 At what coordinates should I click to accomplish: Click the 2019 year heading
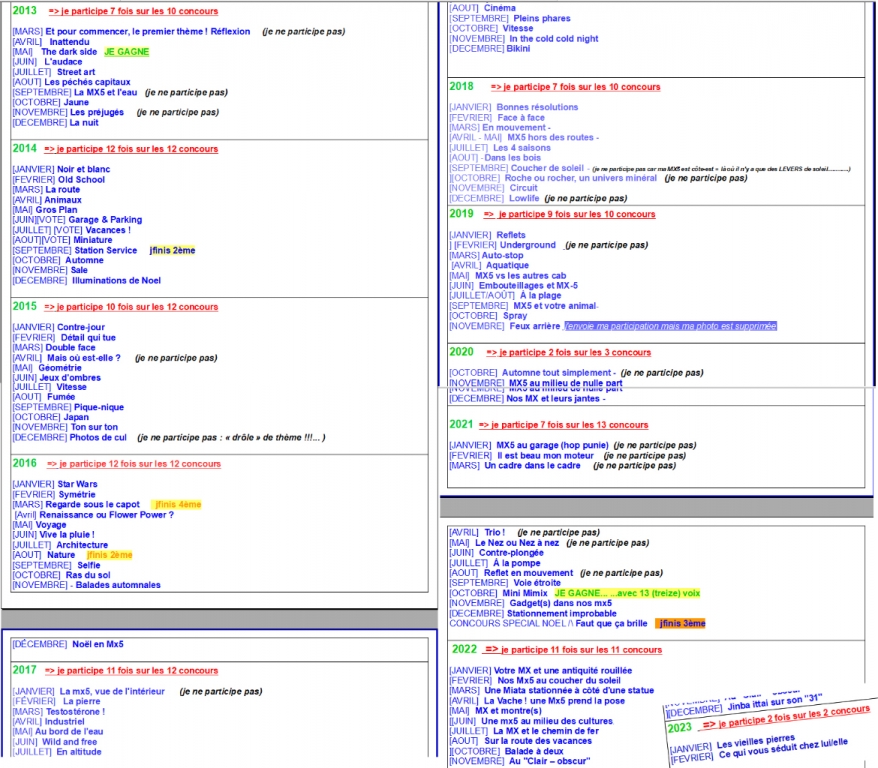click(461, 213)
